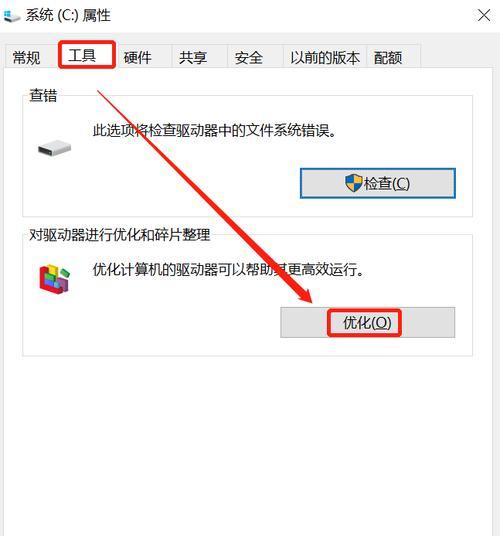This screenshot has height=536, width=500.
Task: Go to the 共享 tab
Action: tap(193, 57)
